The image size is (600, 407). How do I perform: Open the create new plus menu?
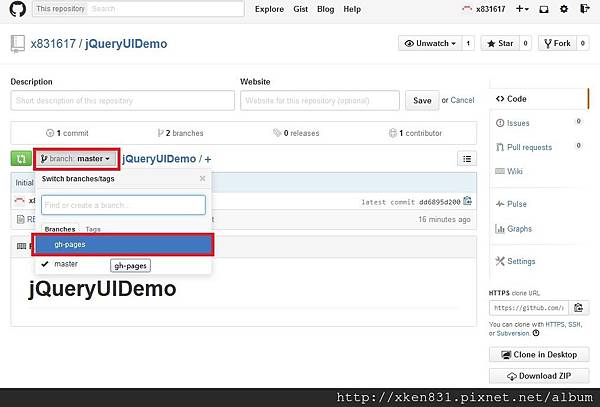tap(522, 9)
